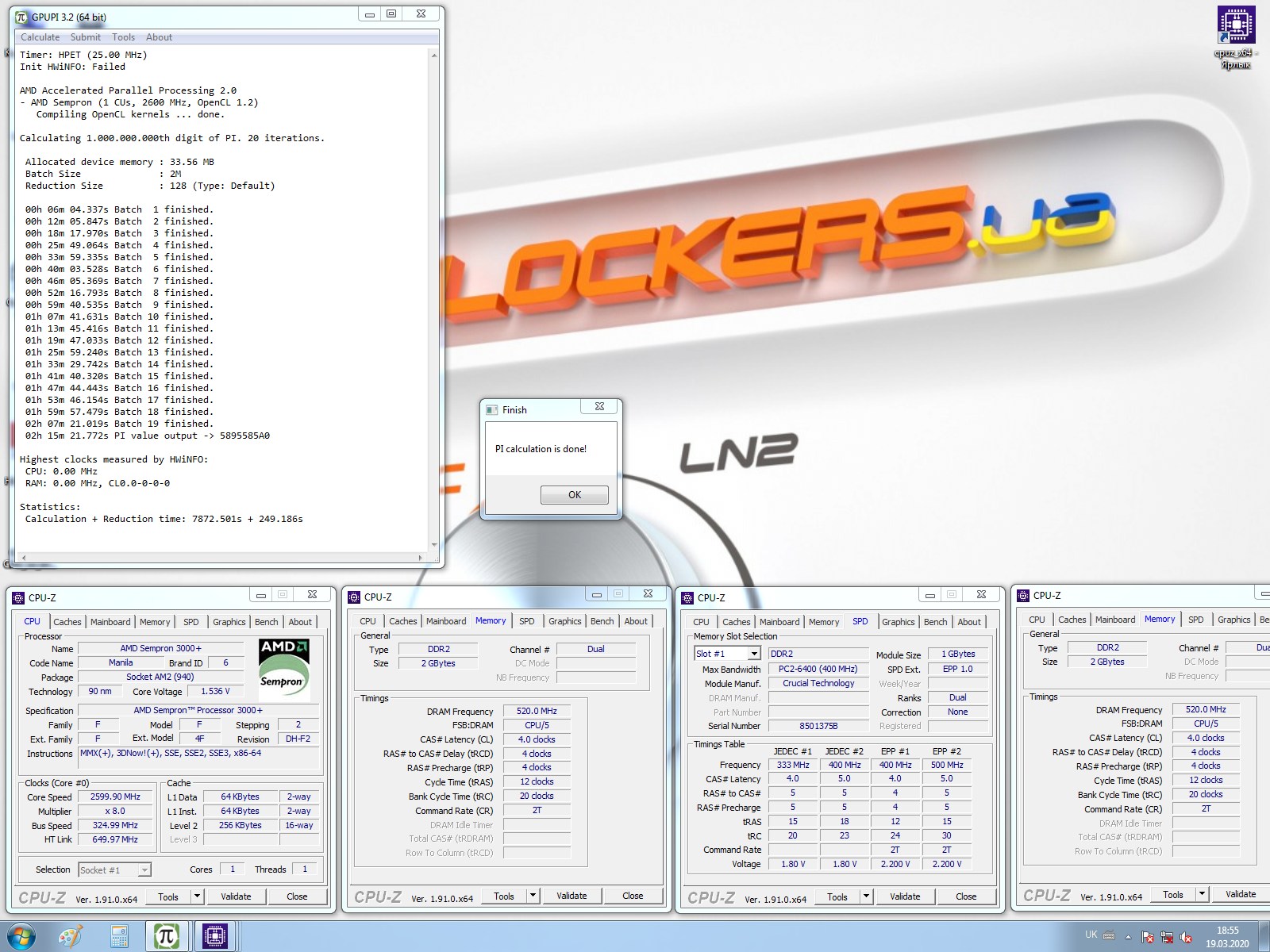Screen dimensions: 1270x952
Task: Click Validate in the CPU-Z CPU window
Action: click(x=236, y=896)
